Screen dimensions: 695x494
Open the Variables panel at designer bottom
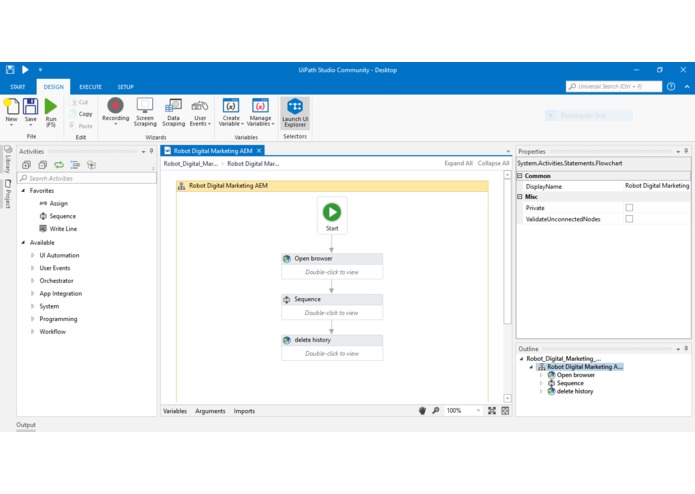pos(175,411)
